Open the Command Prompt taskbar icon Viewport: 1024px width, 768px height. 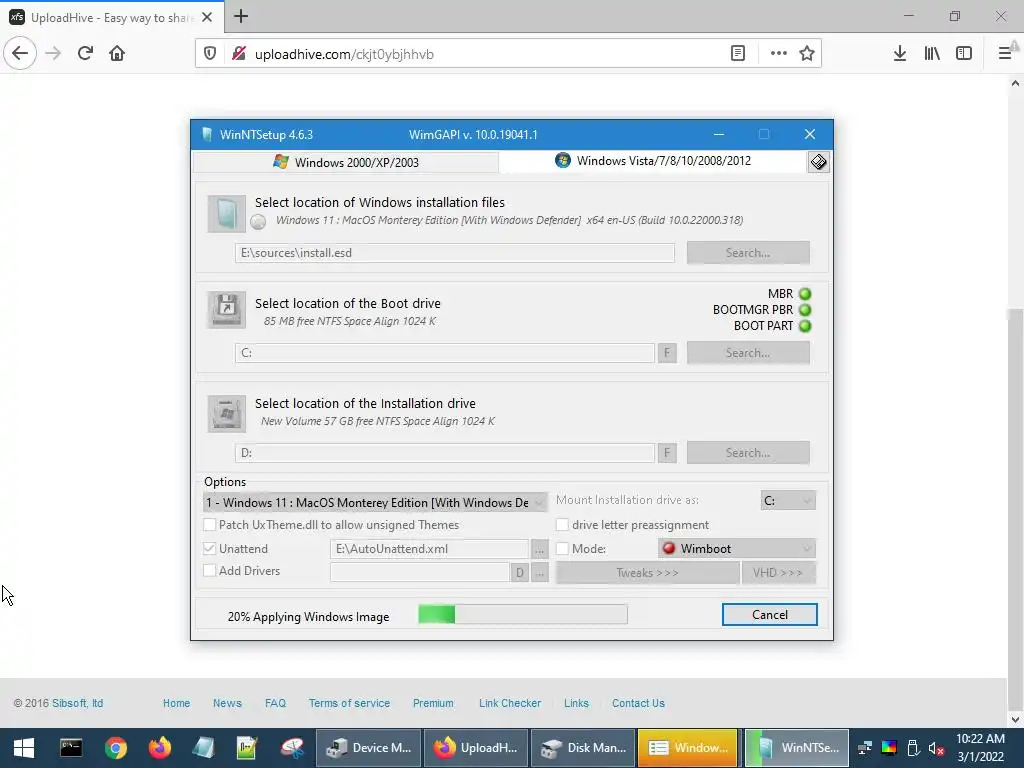tap(71, 748)
